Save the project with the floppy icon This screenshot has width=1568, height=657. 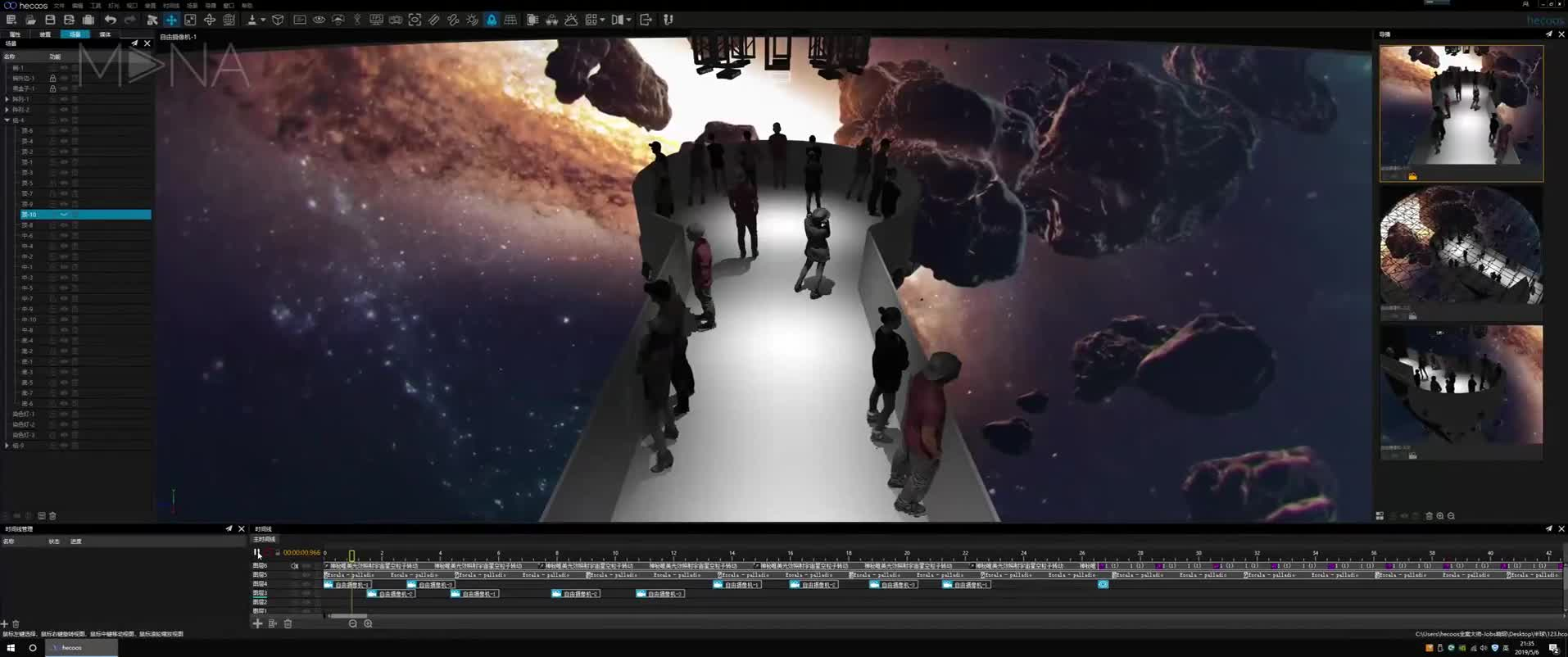pyautogui.click(x=50, y=20)
